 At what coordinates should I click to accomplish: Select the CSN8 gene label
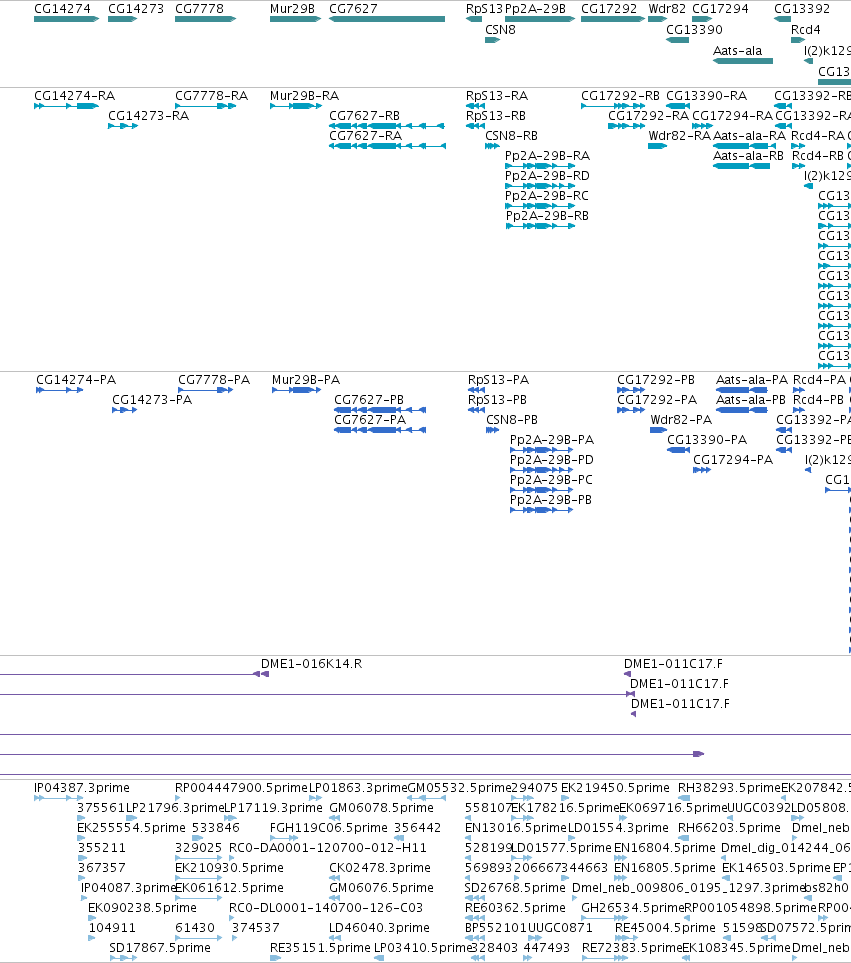(500, 29)
